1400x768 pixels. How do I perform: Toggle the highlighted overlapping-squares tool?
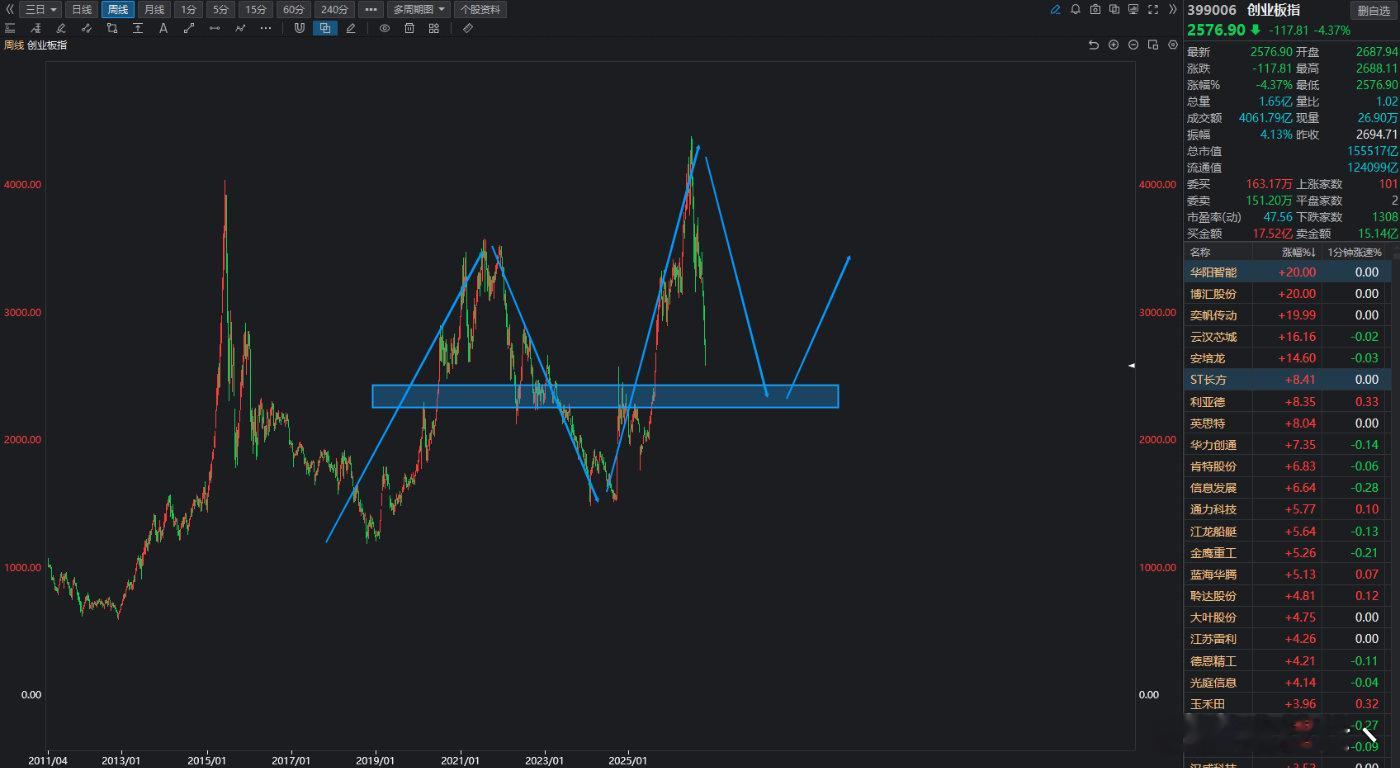point(325,28)
